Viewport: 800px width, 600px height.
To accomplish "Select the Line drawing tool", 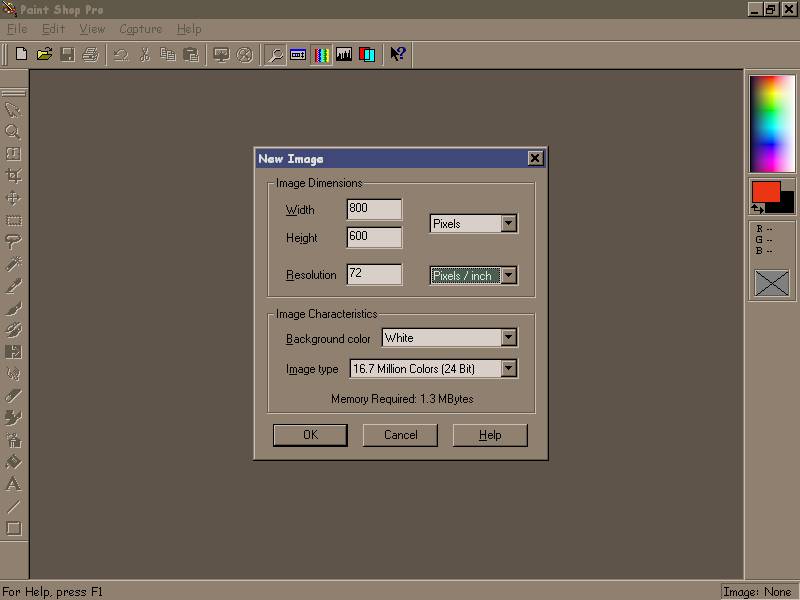I will [x=13, y=506].
